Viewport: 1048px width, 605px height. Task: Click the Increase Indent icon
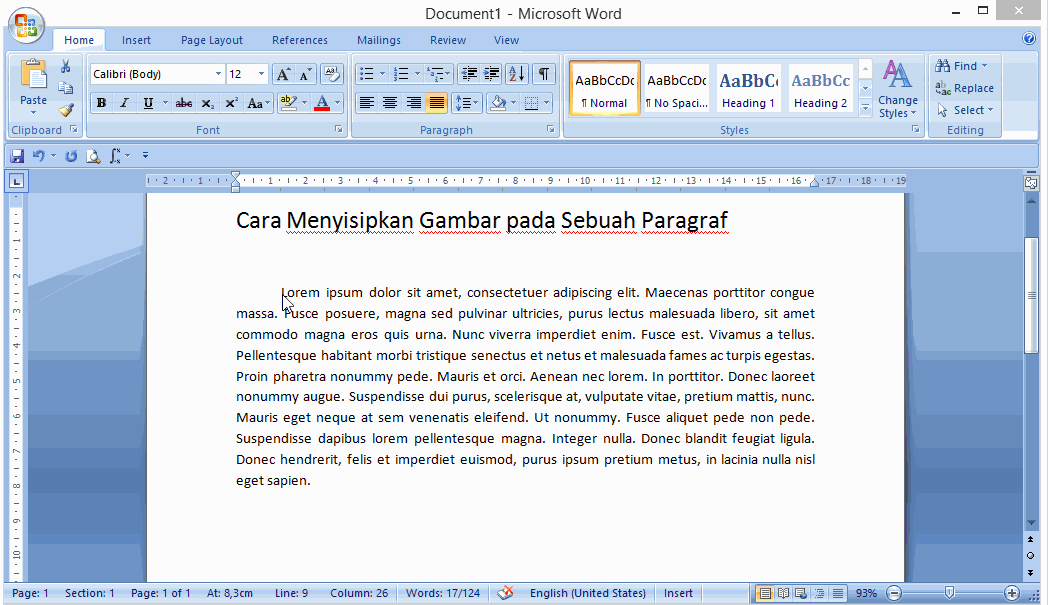click(x=491, y=74)
